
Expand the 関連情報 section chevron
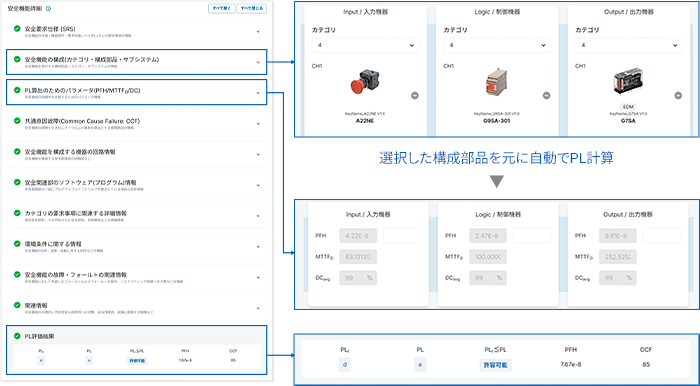258,308
